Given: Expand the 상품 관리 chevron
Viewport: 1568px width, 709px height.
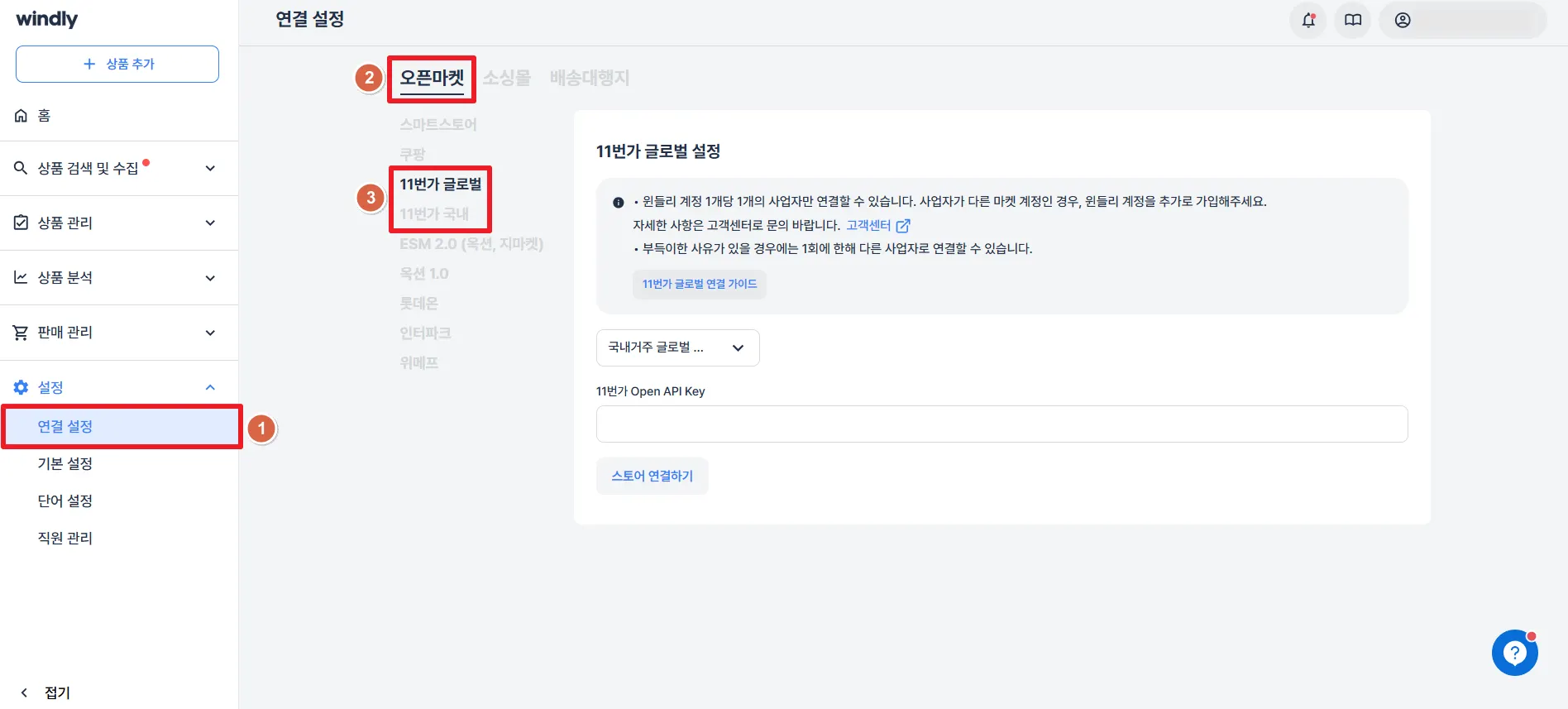Looking at the screenshot, I should pos(210,223).
